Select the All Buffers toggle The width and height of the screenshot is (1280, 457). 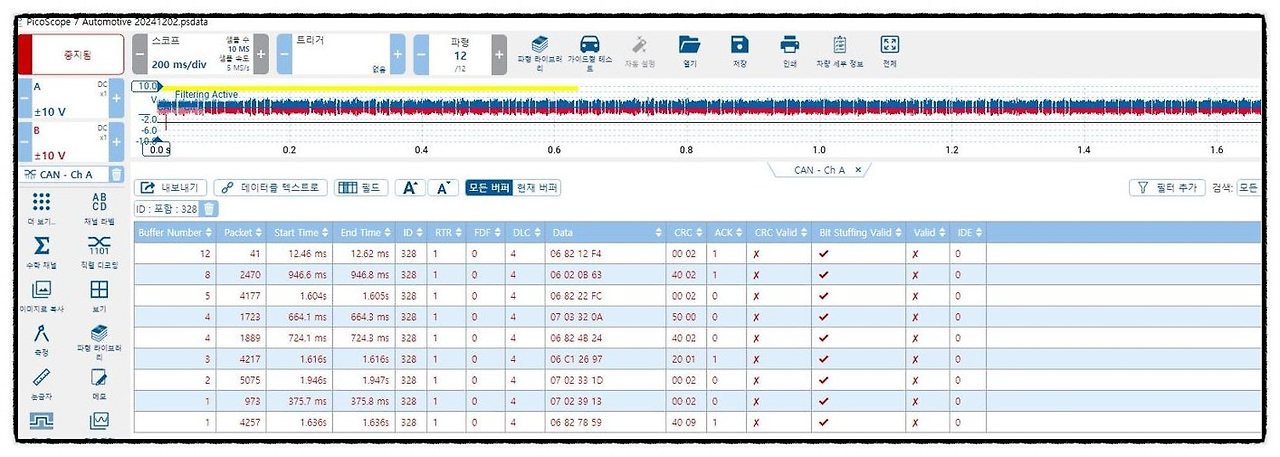489,188
